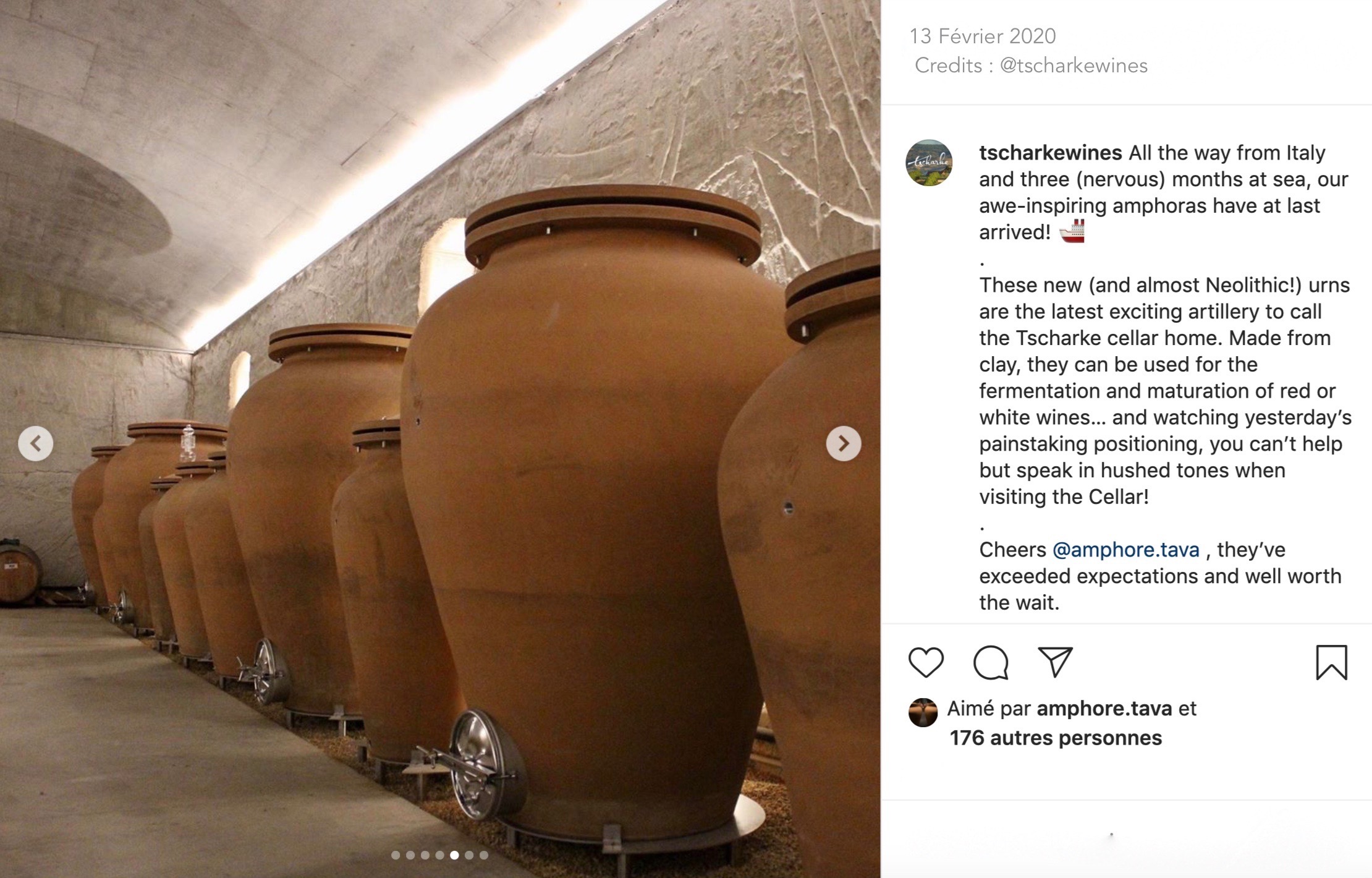Open comments with the speech bubble icon
Viewport: 1372px width, 878px height.
pyautogui.click(x=991, y=663)
